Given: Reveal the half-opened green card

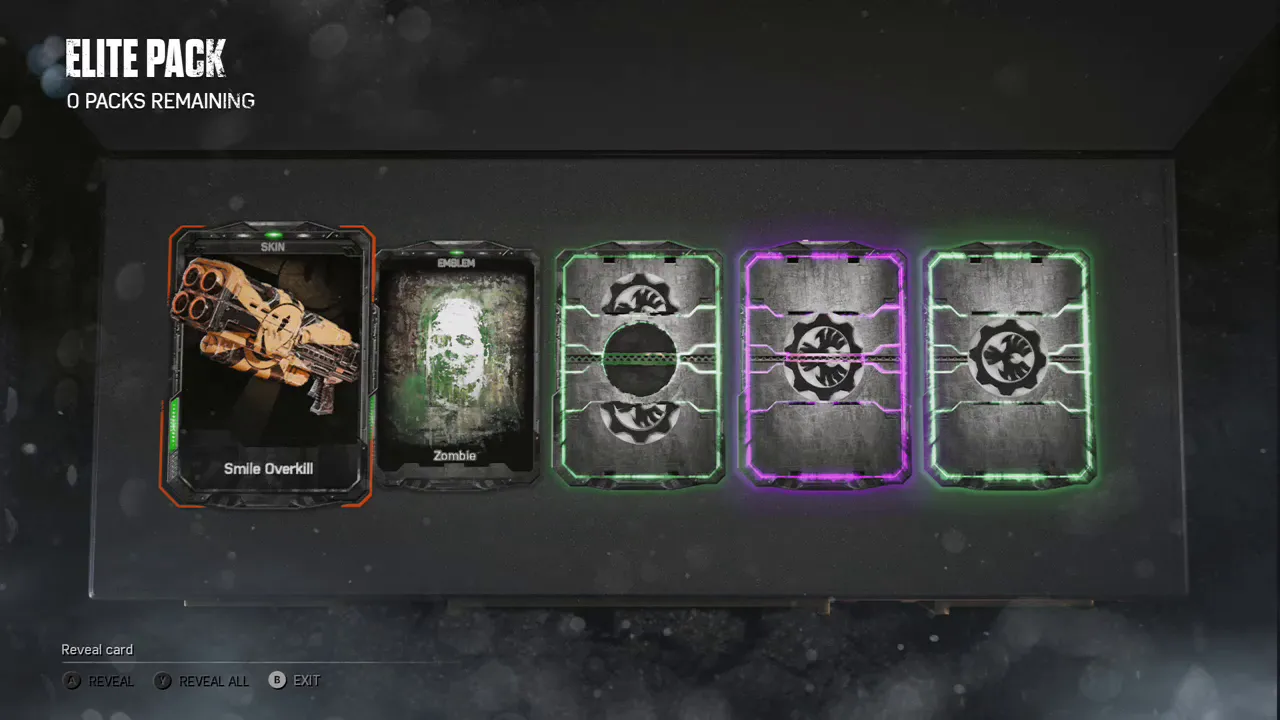Looking at the screenshot, I should tap(639, 364).
